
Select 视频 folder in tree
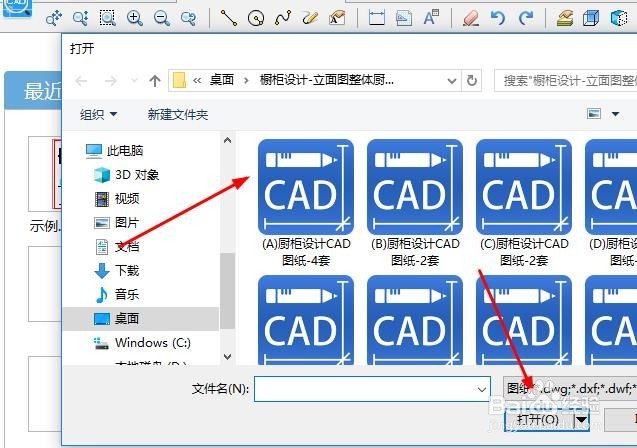pos(117,199)
